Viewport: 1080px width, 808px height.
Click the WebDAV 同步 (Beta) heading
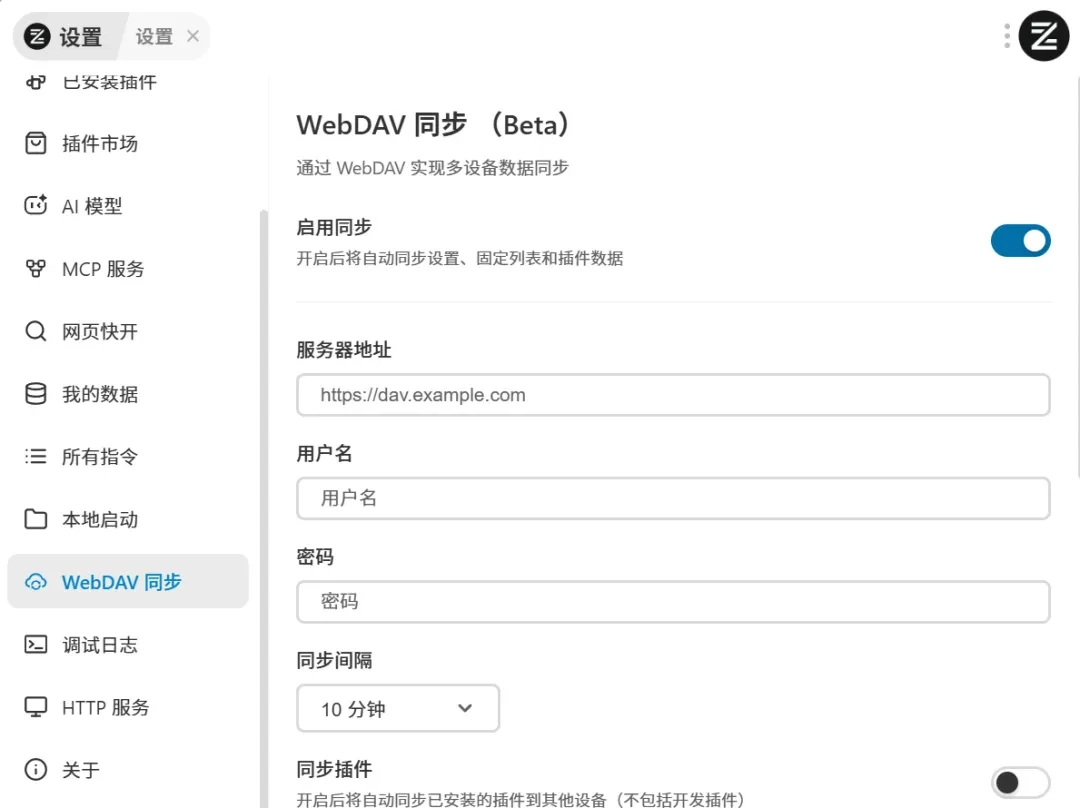coord(434,125)
